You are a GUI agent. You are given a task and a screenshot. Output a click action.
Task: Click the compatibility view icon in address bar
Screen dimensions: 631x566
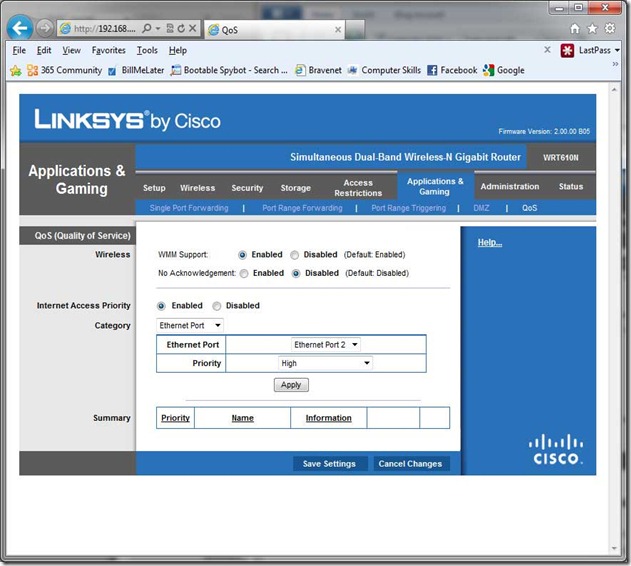pyautogui.click(x=170, y=28)
